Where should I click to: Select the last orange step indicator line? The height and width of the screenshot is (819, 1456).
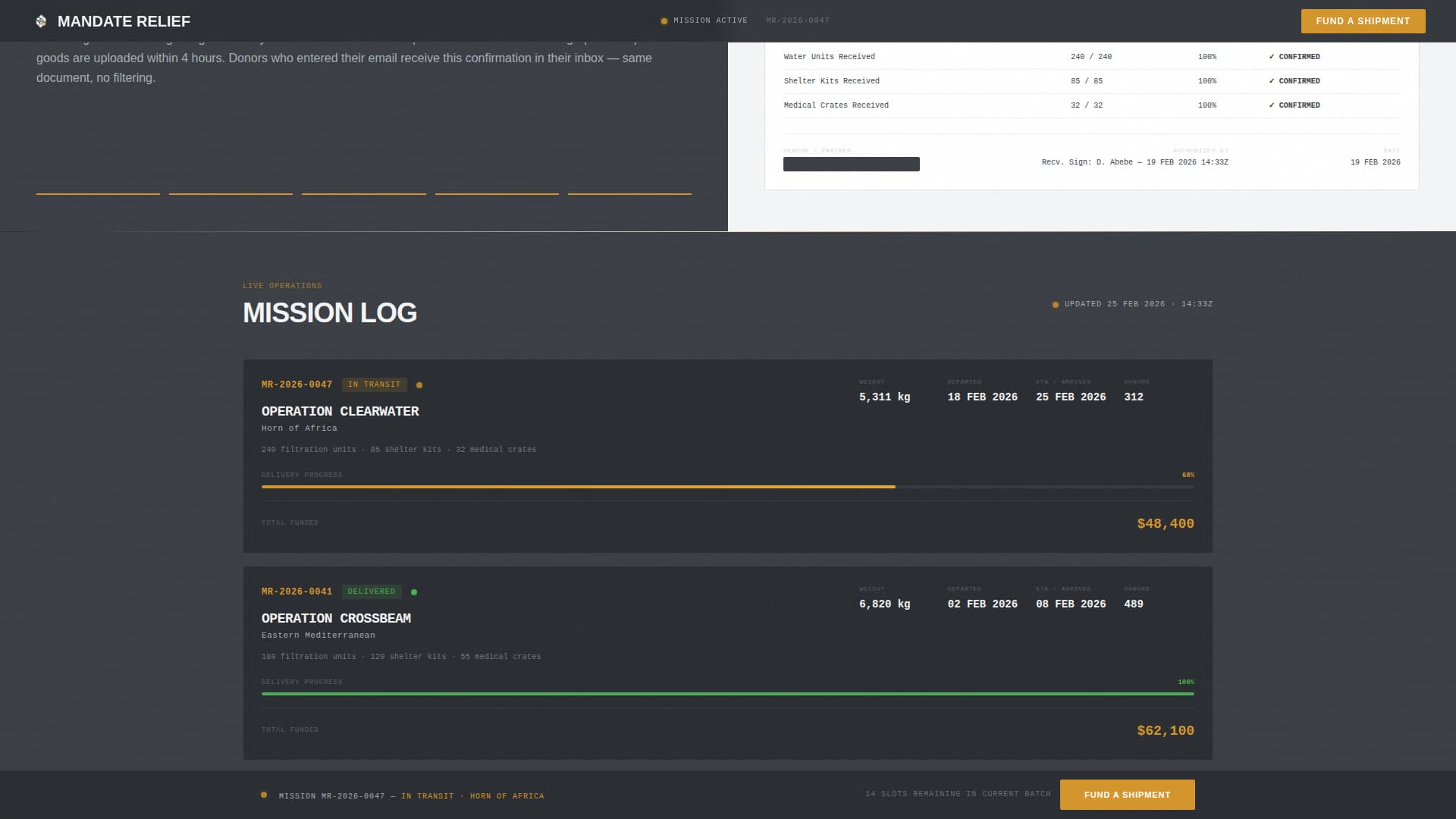click(x=629, y=194)
